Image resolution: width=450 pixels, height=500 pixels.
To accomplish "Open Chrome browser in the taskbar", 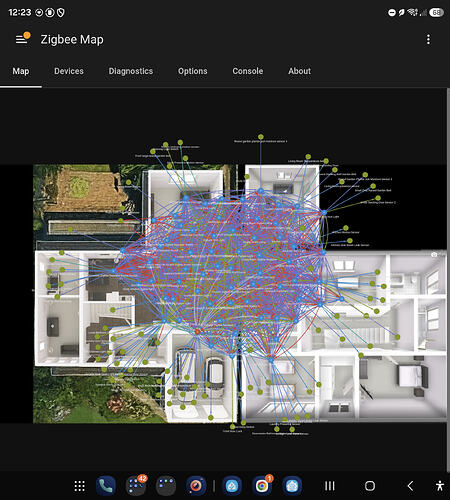I will 262,485.
